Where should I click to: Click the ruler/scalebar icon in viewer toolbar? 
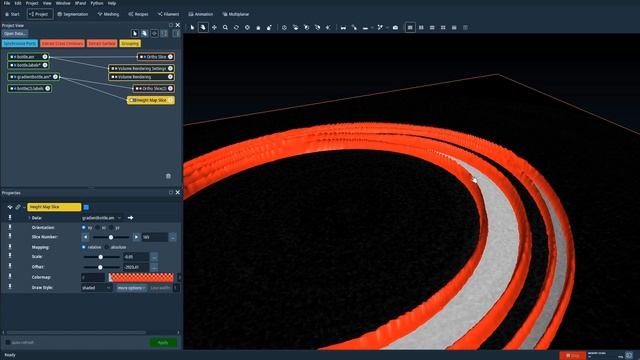pos(365,27)
